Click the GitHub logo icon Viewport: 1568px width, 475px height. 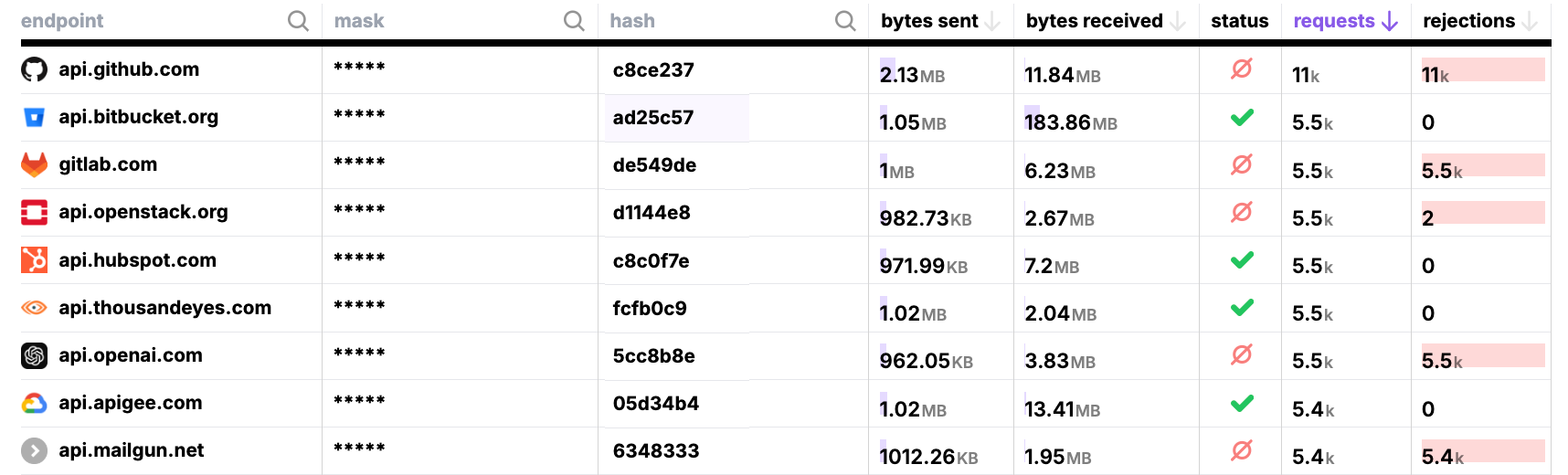[34, 69]
